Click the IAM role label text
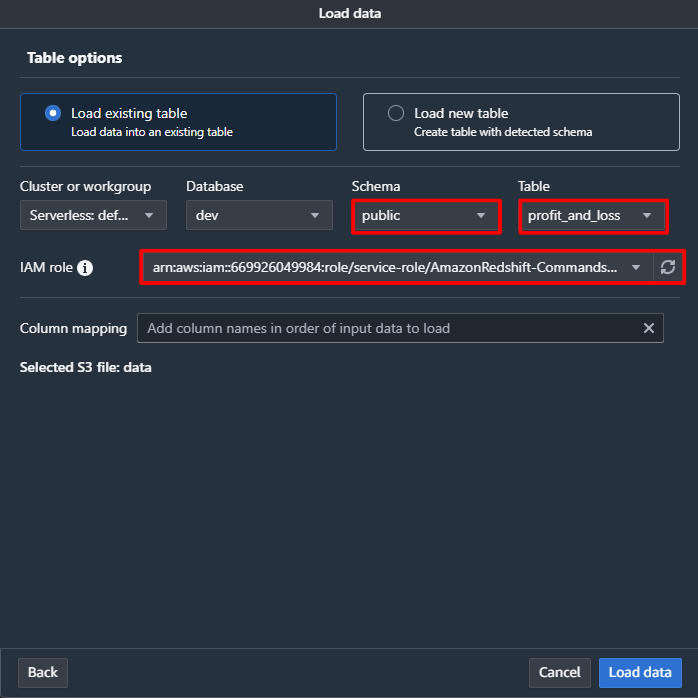The height and width of the screenshot is (698, 698). point(46,268)
